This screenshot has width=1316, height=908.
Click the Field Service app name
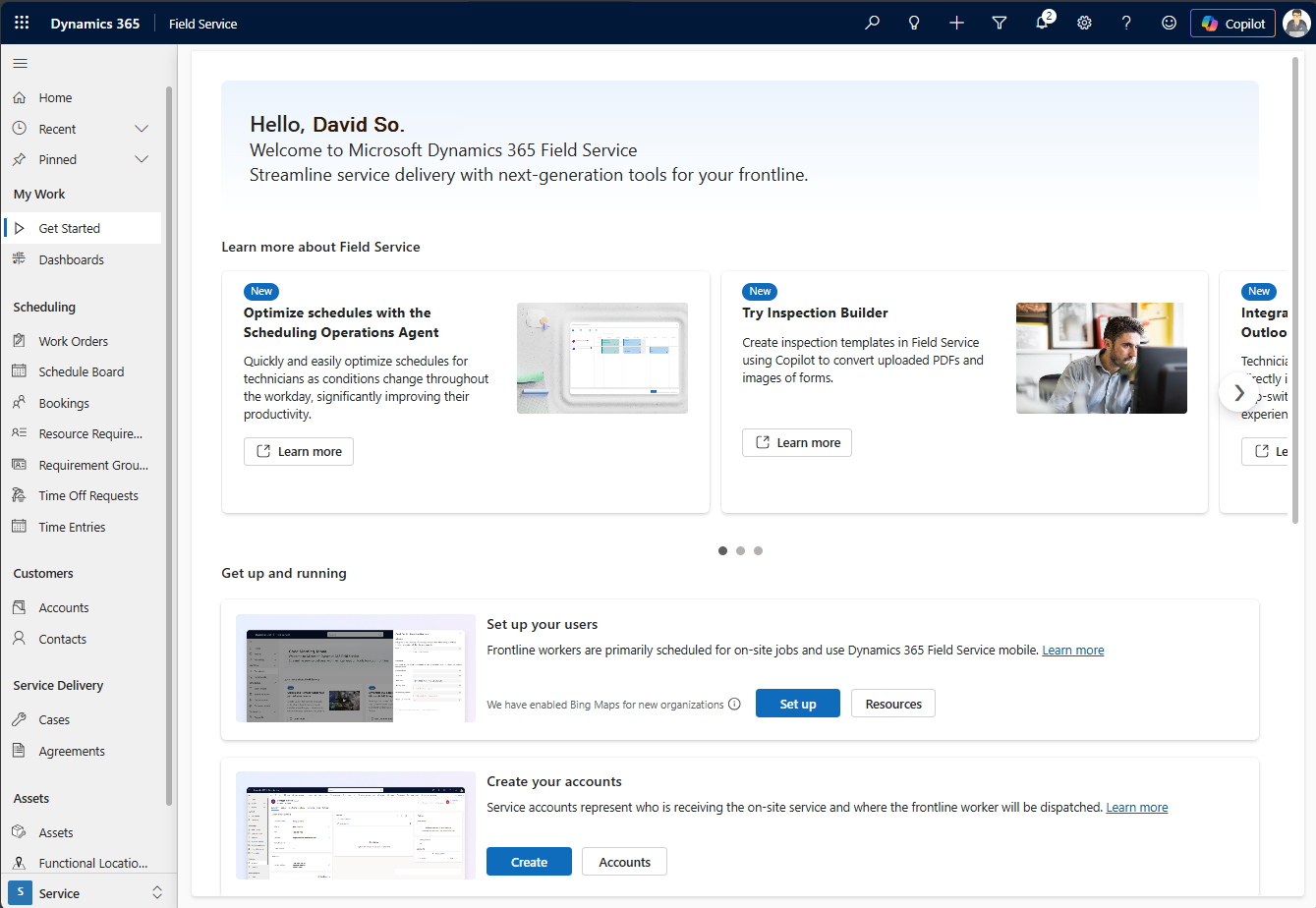click(203, 24)
